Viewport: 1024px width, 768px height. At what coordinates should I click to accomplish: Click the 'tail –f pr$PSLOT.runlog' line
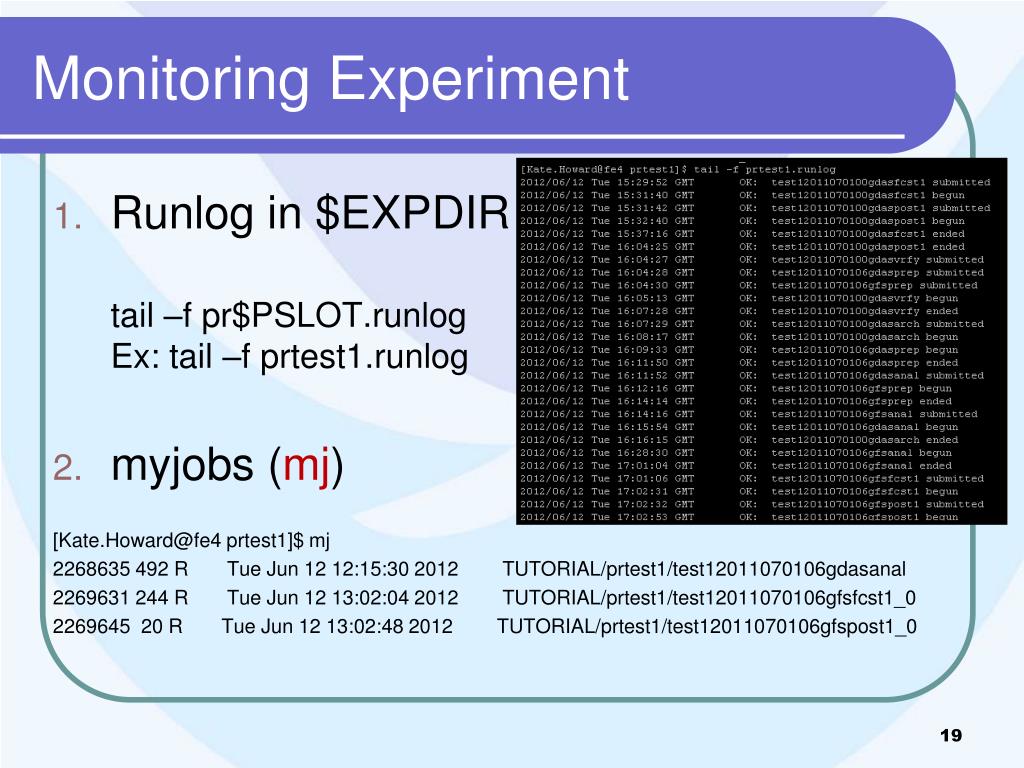tap(288, 315)
